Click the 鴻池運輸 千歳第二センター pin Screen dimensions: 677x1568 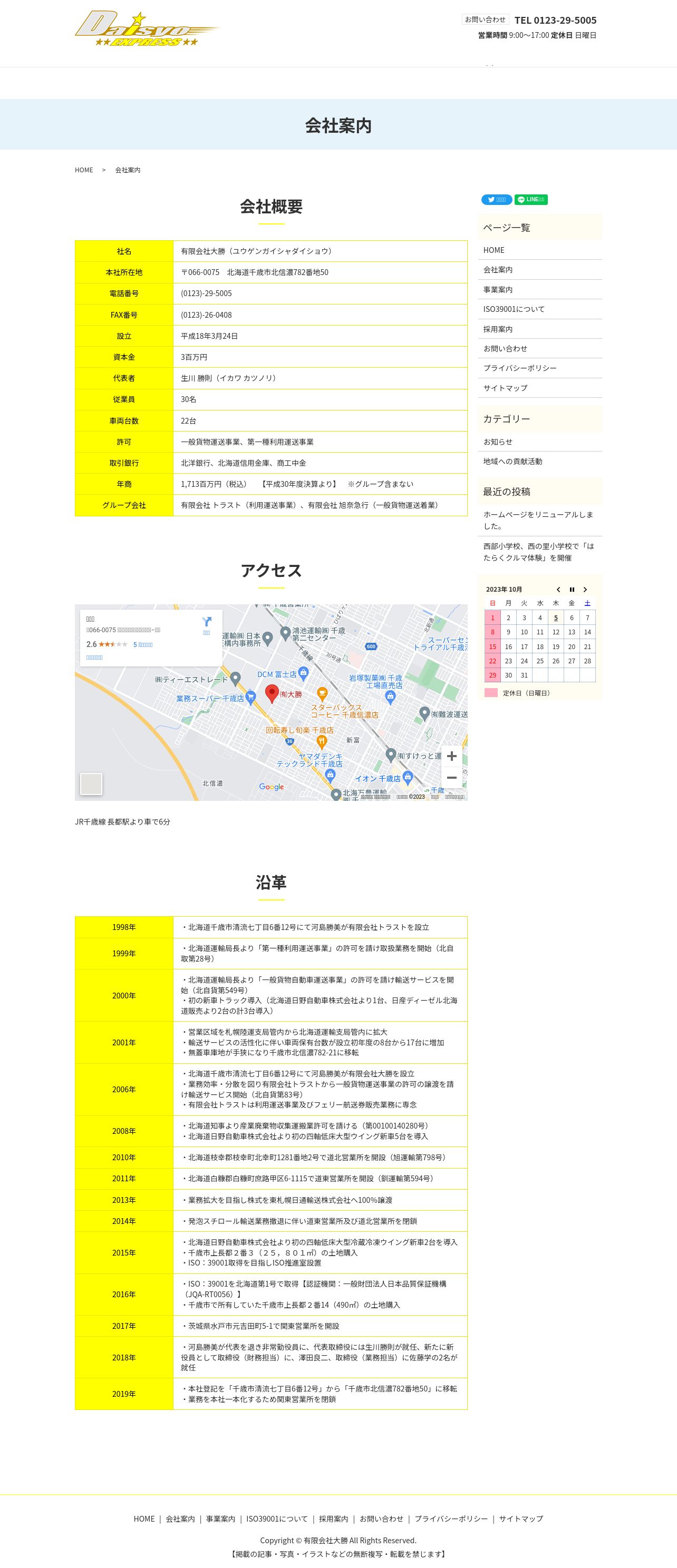[285, 634]
